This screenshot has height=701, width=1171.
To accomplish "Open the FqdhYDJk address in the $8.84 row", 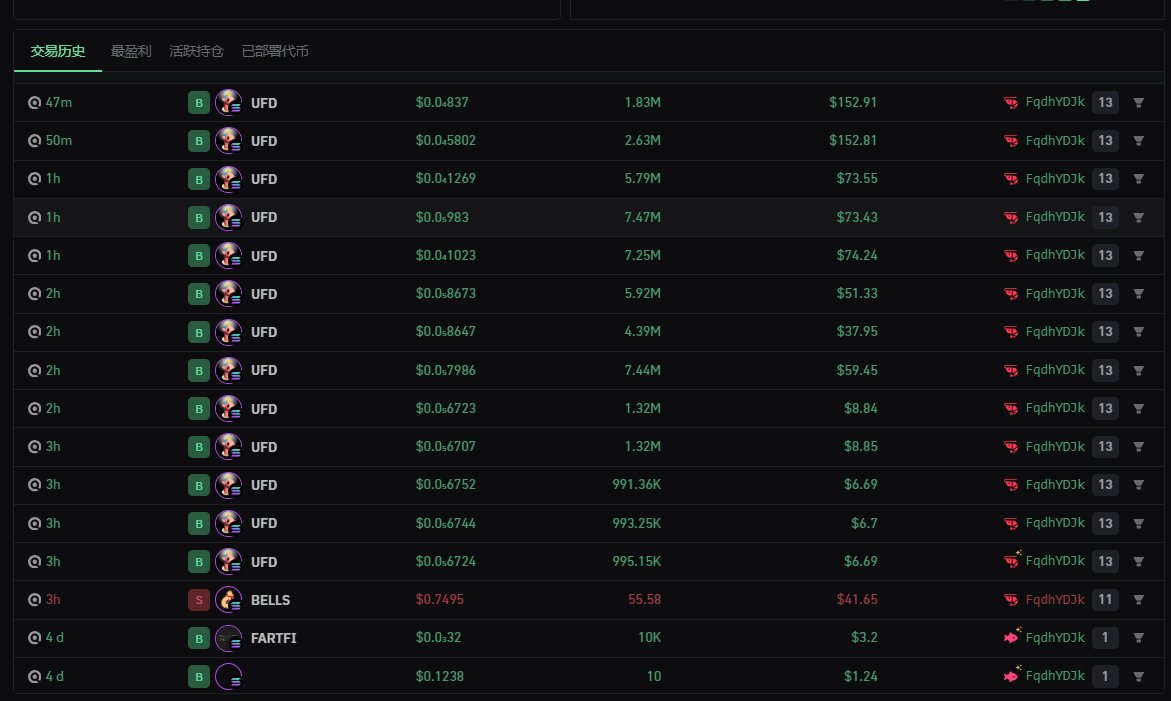I will [x=1054, y=408].
